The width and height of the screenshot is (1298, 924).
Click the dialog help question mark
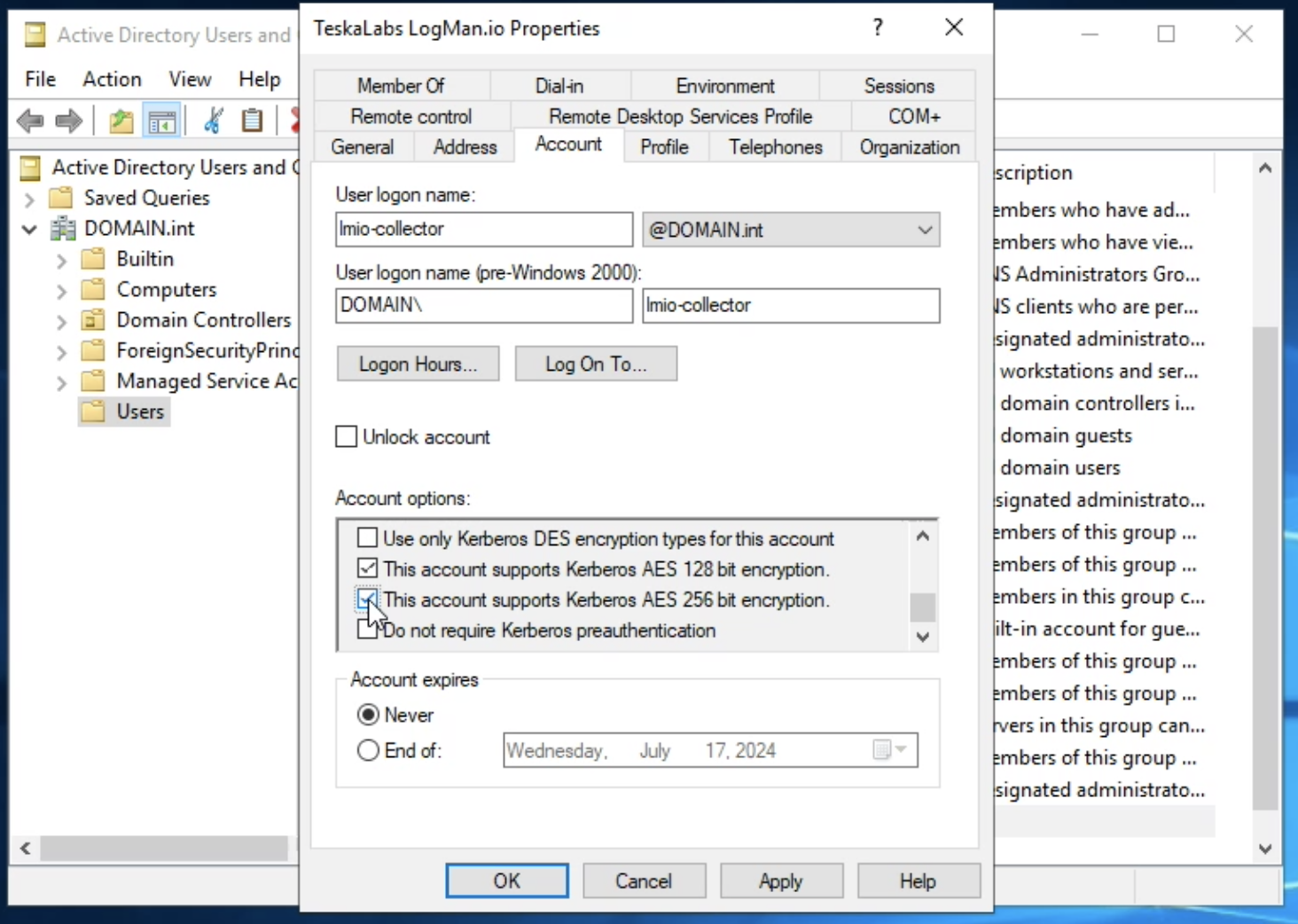[x=878, y=27]
